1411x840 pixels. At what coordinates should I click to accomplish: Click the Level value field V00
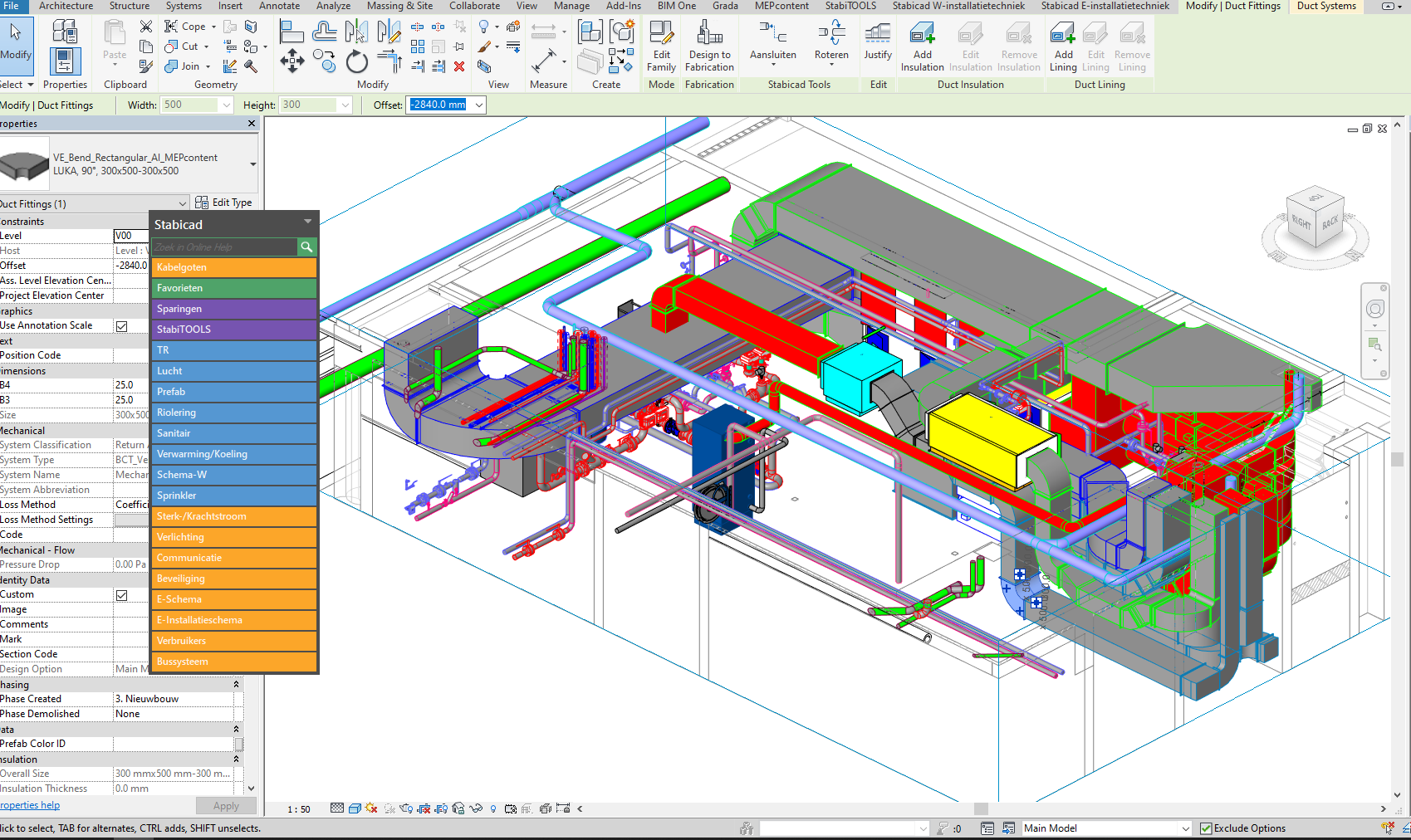tap(130, 236)
